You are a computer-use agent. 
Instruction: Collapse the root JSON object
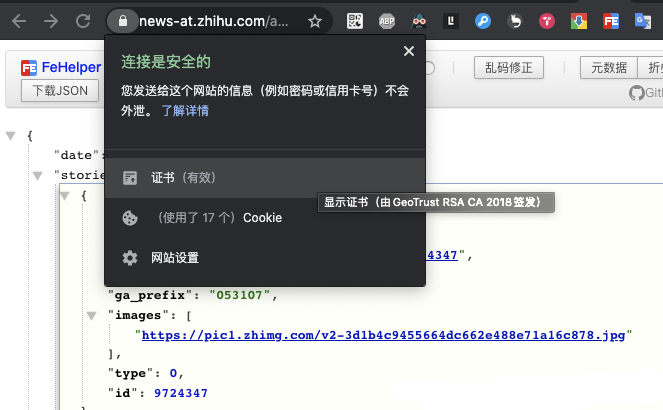coord(11,136)
